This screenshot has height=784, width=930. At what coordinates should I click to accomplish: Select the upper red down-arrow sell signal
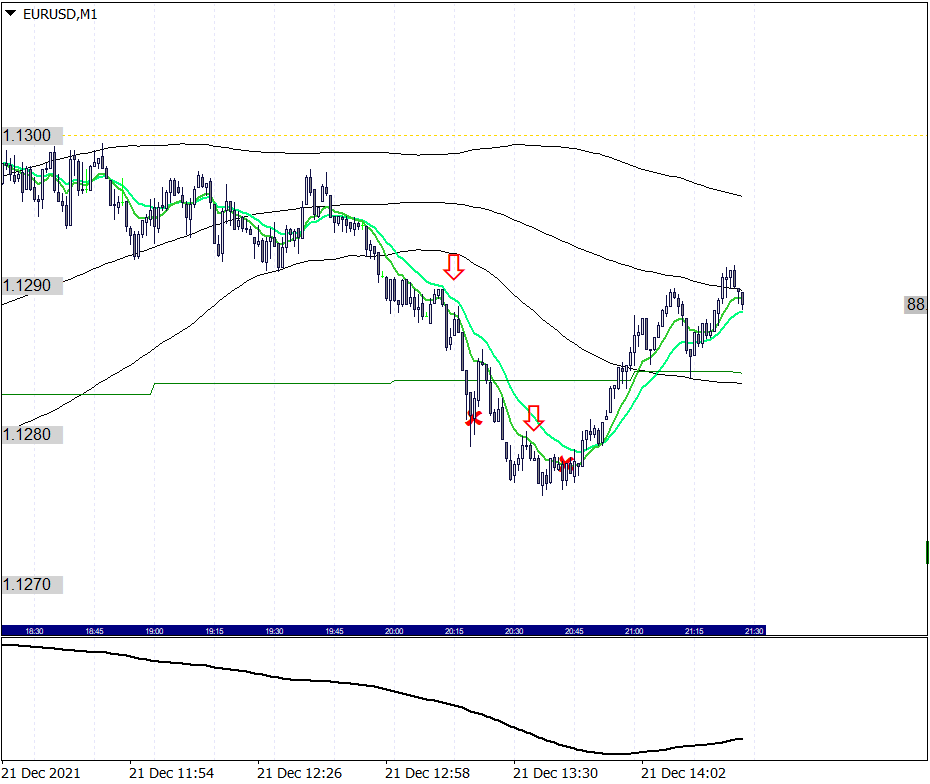pos(454,266)
